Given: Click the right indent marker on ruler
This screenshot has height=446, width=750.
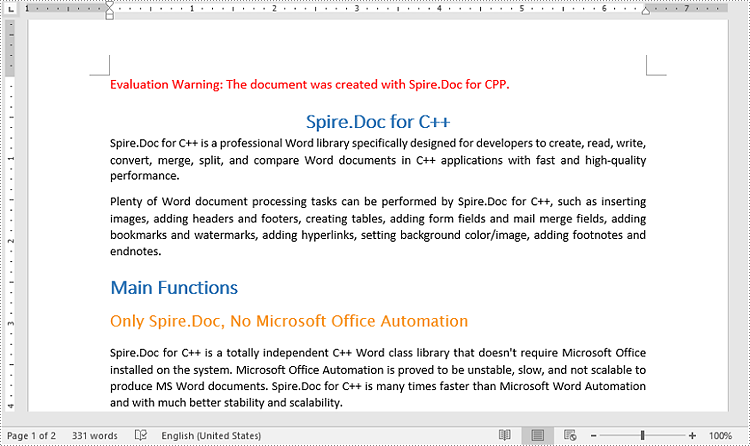Looking at the screenshot, I should click(x=646, y=11).
